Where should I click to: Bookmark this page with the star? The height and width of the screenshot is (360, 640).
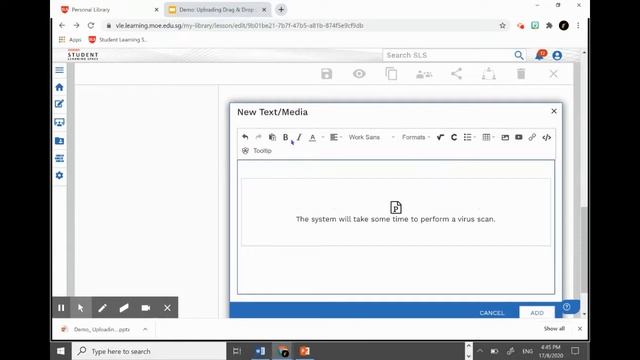[502, 25]
